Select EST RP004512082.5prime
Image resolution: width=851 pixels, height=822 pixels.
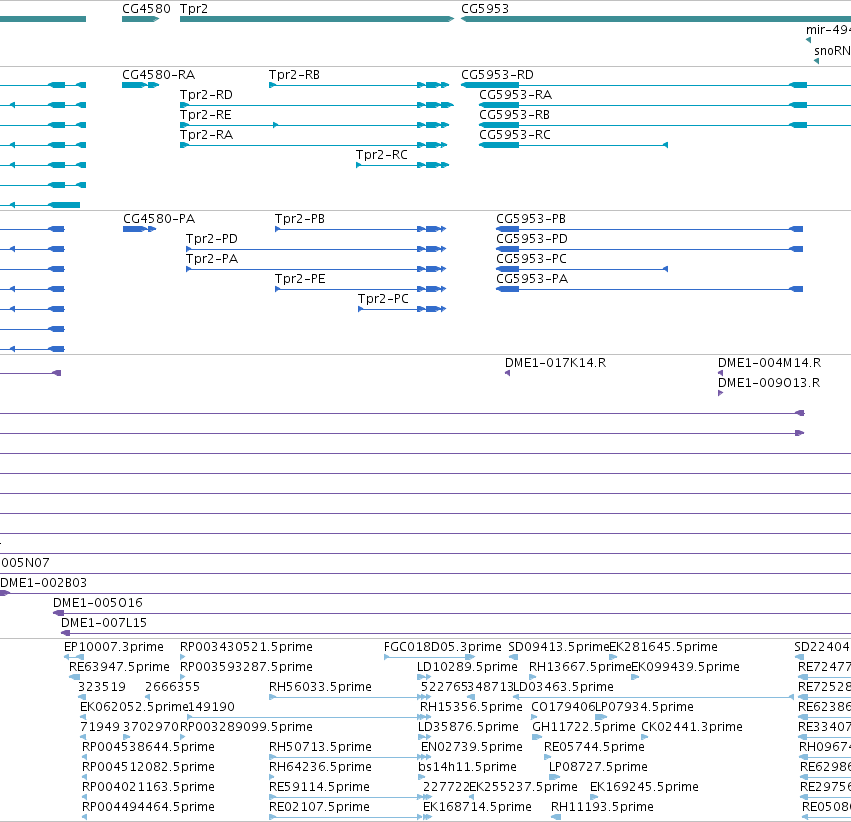(x=148, y=768)
